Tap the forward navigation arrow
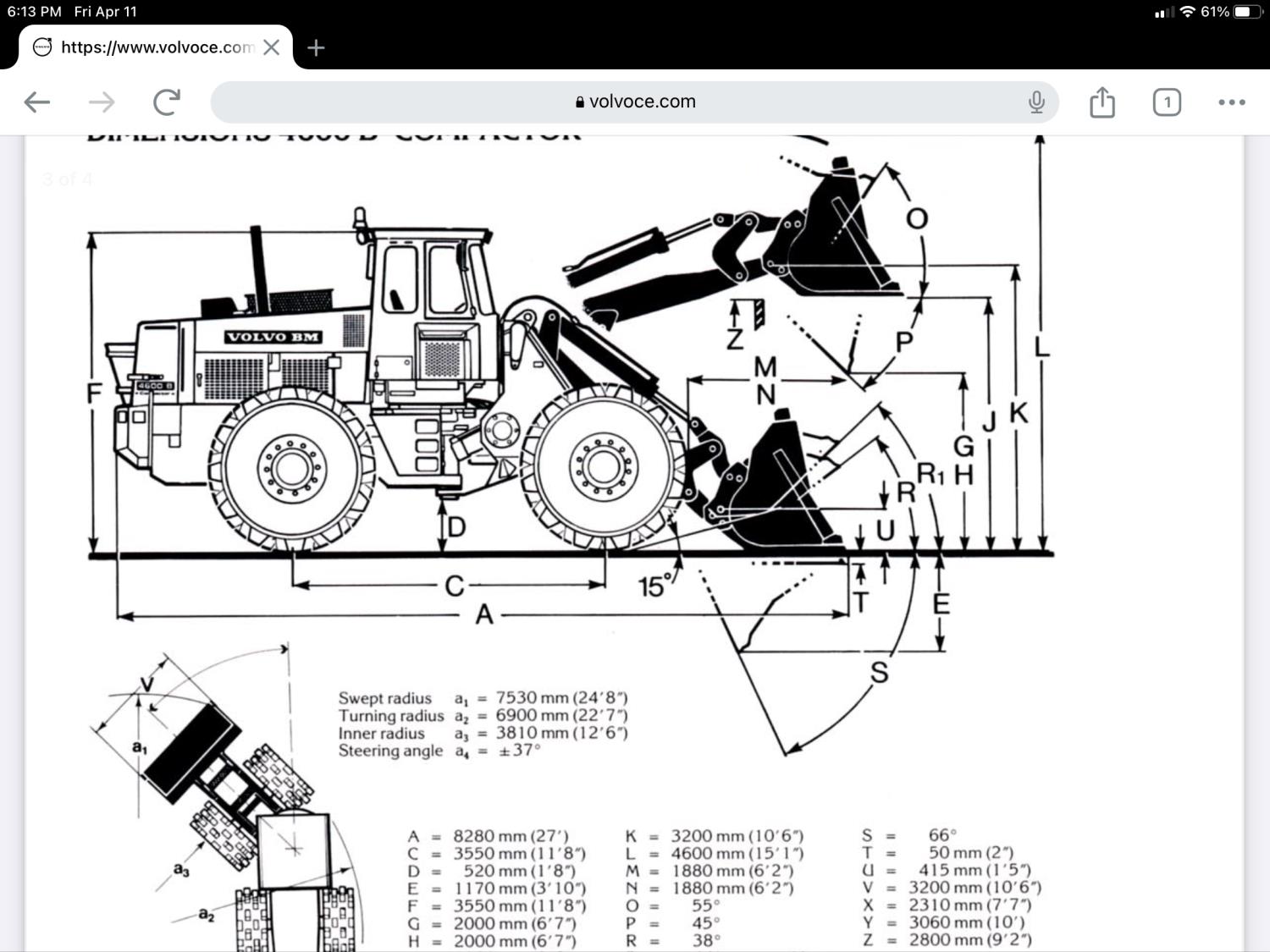Image resolution: width=1270 pixels, height=952 pixels. [x=102, y=102]
